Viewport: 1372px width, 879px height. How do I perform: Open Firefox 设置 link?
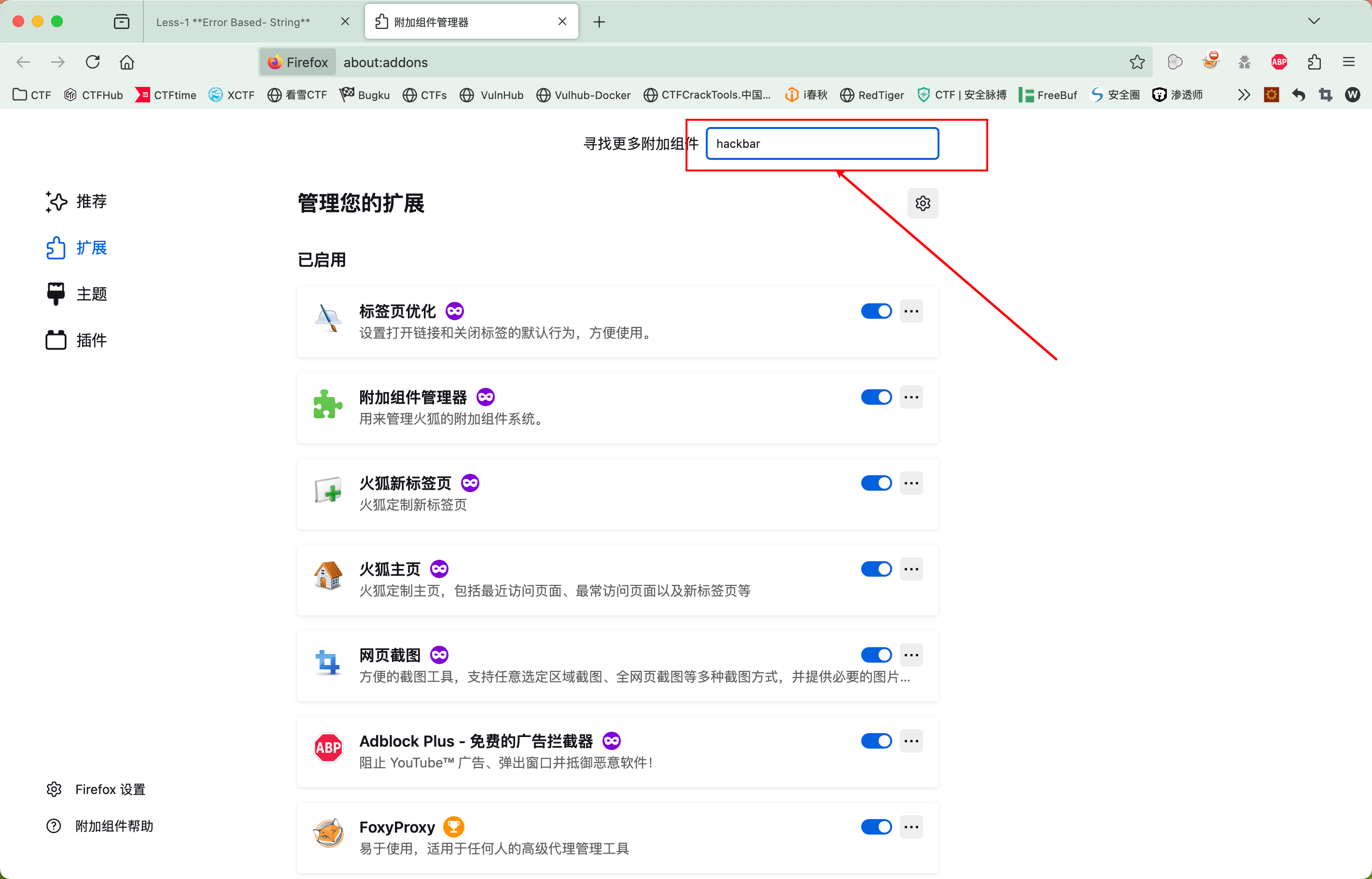[x=96, y=789]
